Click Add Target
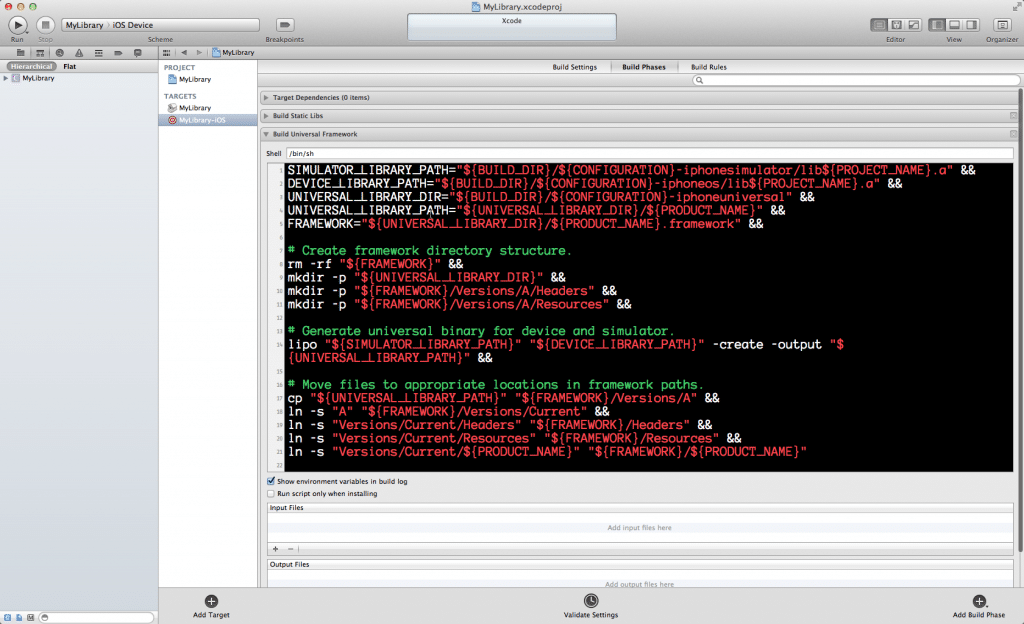 pos(211,606)
